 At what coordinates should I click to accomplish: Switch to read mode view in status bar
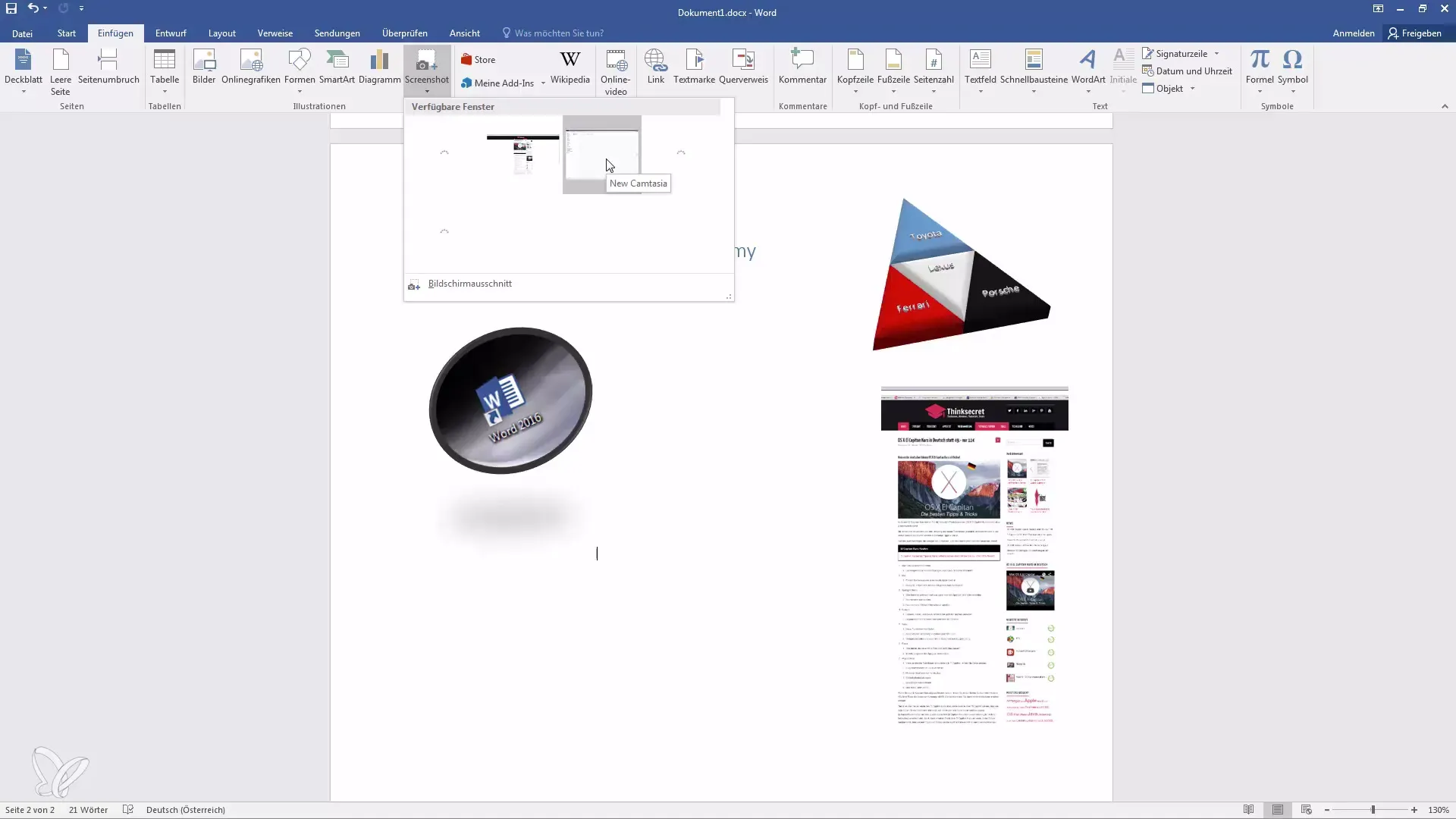1248,810
